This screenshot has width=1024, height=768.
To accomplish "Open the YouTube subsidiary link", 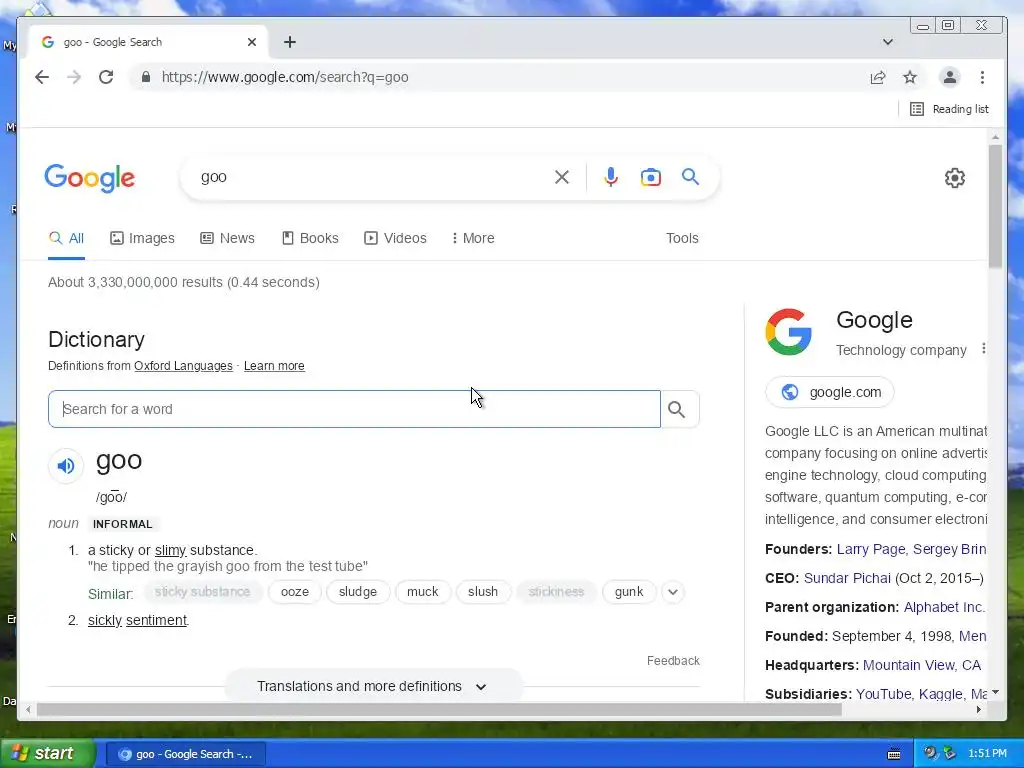I will (x=884, y=694).
